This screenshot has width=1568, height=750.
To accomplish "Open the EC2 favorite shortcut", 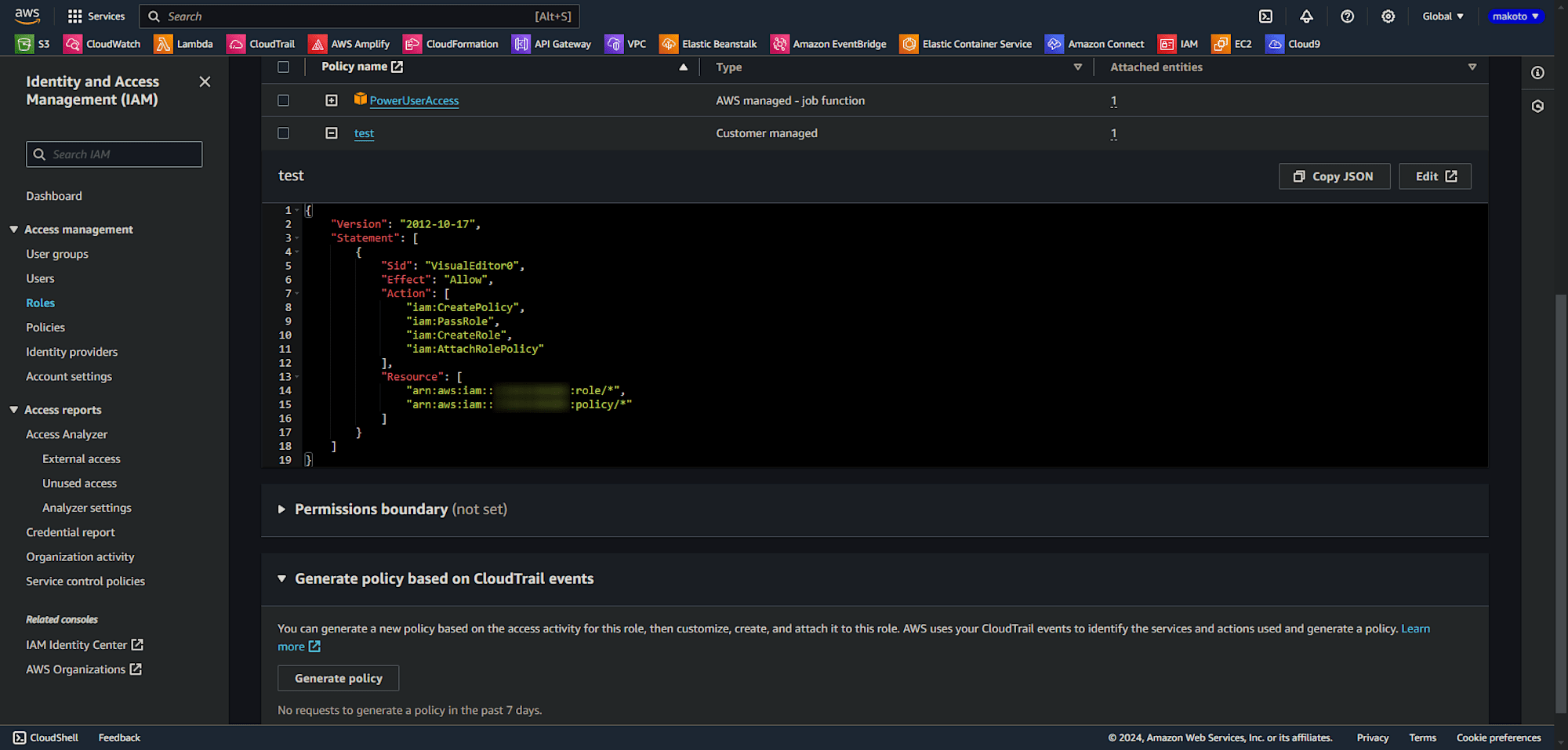I will tap(1232, 44).
